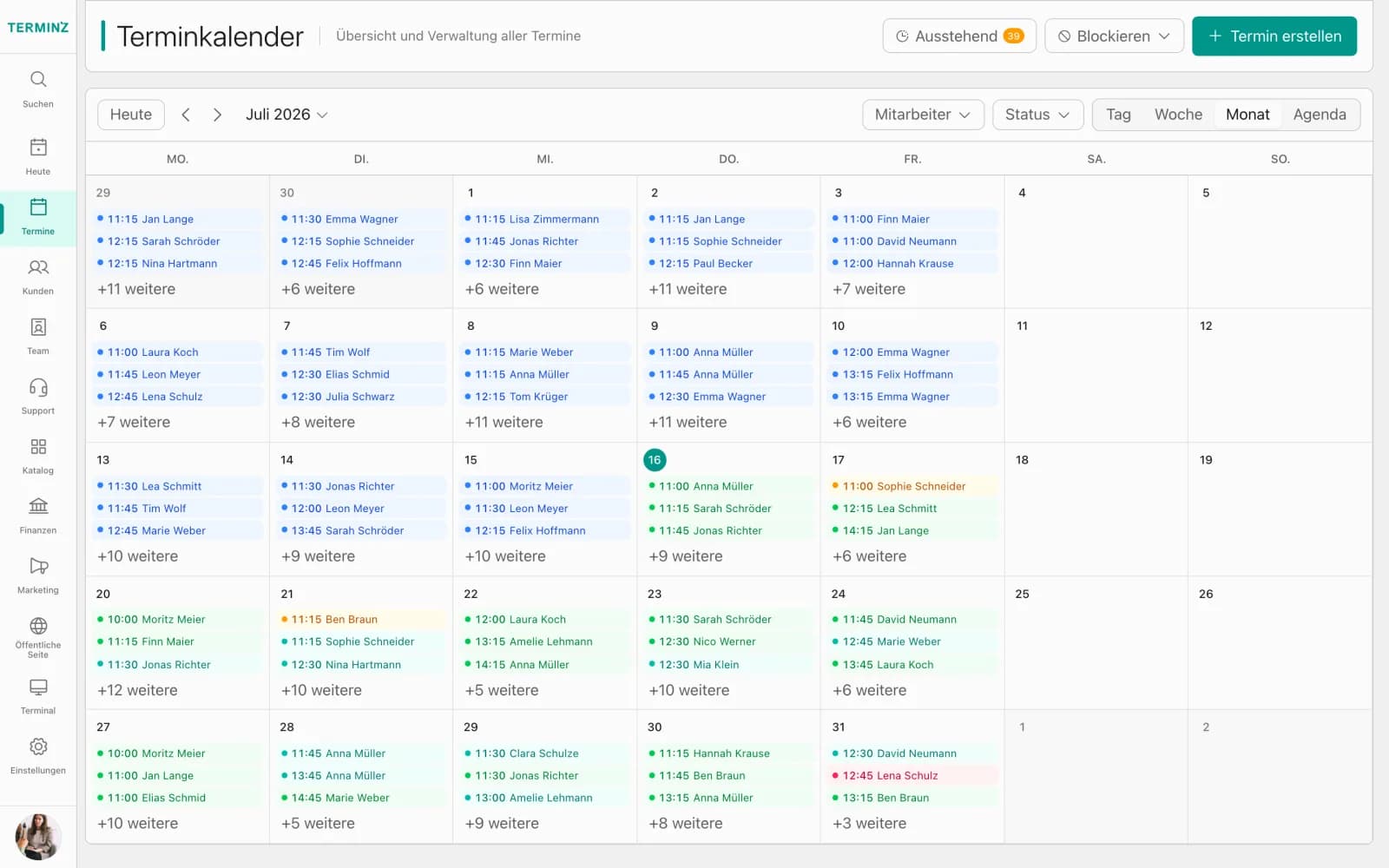Open 11:45 Jonas Richter on July 16

730,531
